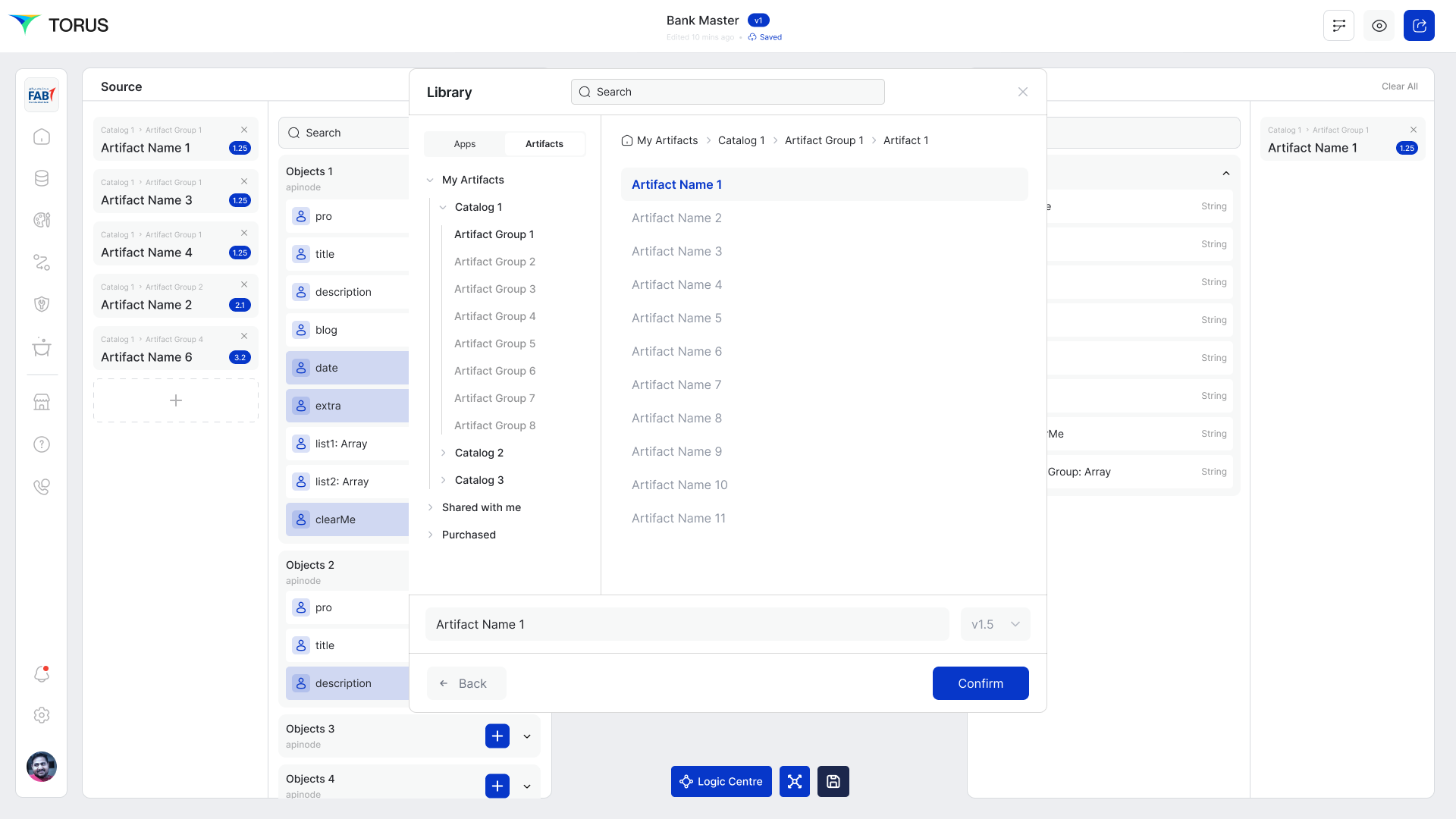
Task: Open the database icon in left sidebar
Action: point(42,178)
